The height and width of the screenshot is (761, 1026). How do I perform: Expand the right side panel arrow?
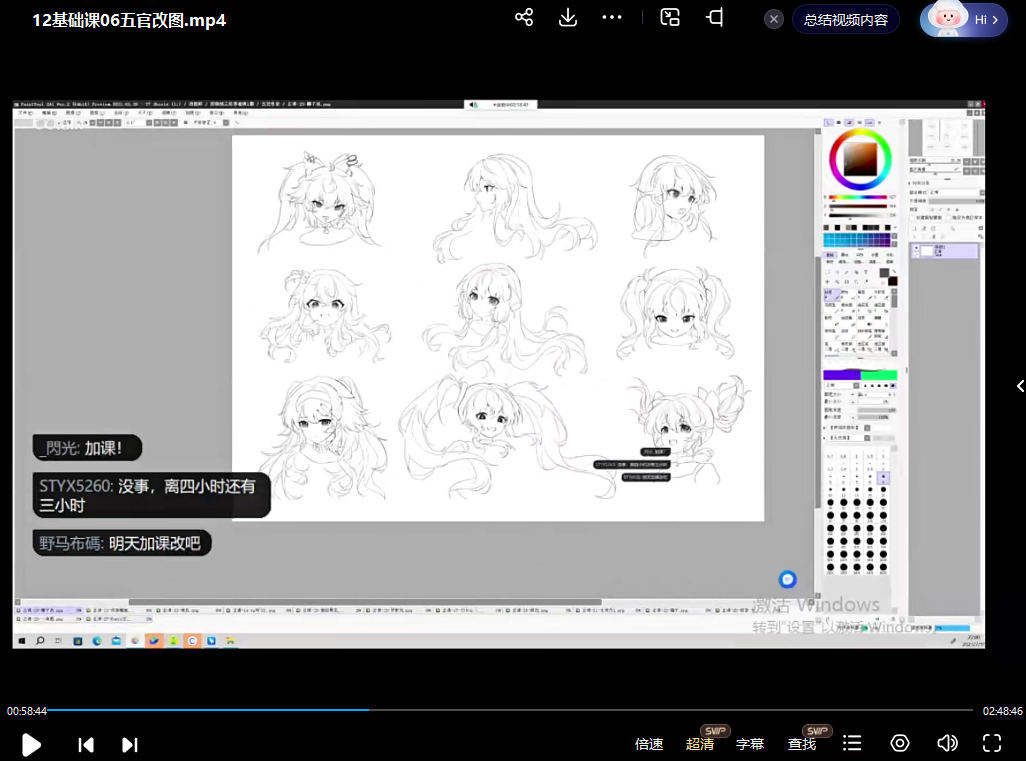1020,386
